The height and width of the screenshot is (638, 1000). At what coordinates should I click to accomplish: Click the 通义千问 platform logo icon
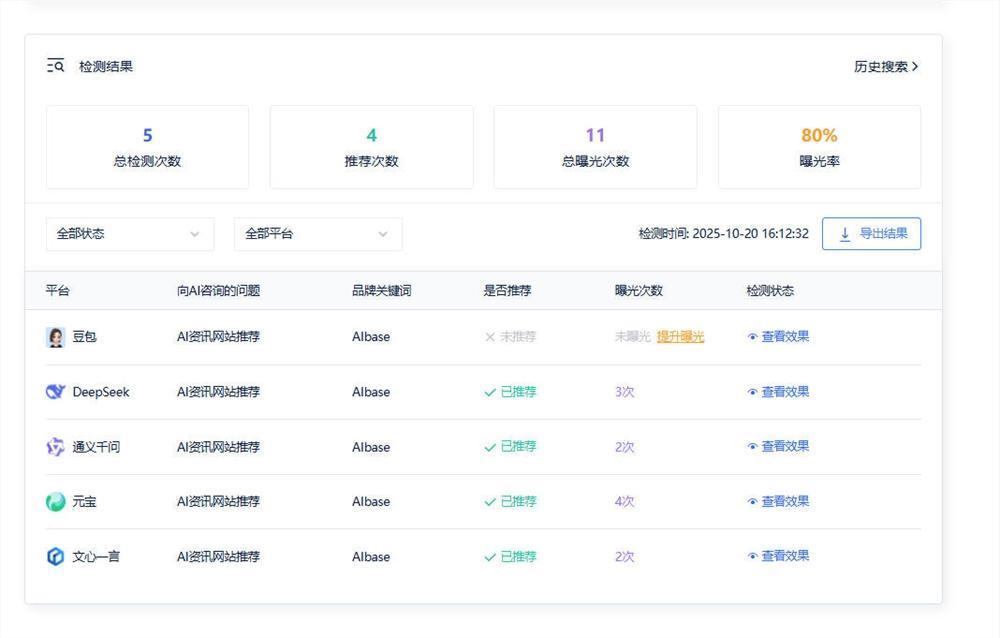pos(55,447)
